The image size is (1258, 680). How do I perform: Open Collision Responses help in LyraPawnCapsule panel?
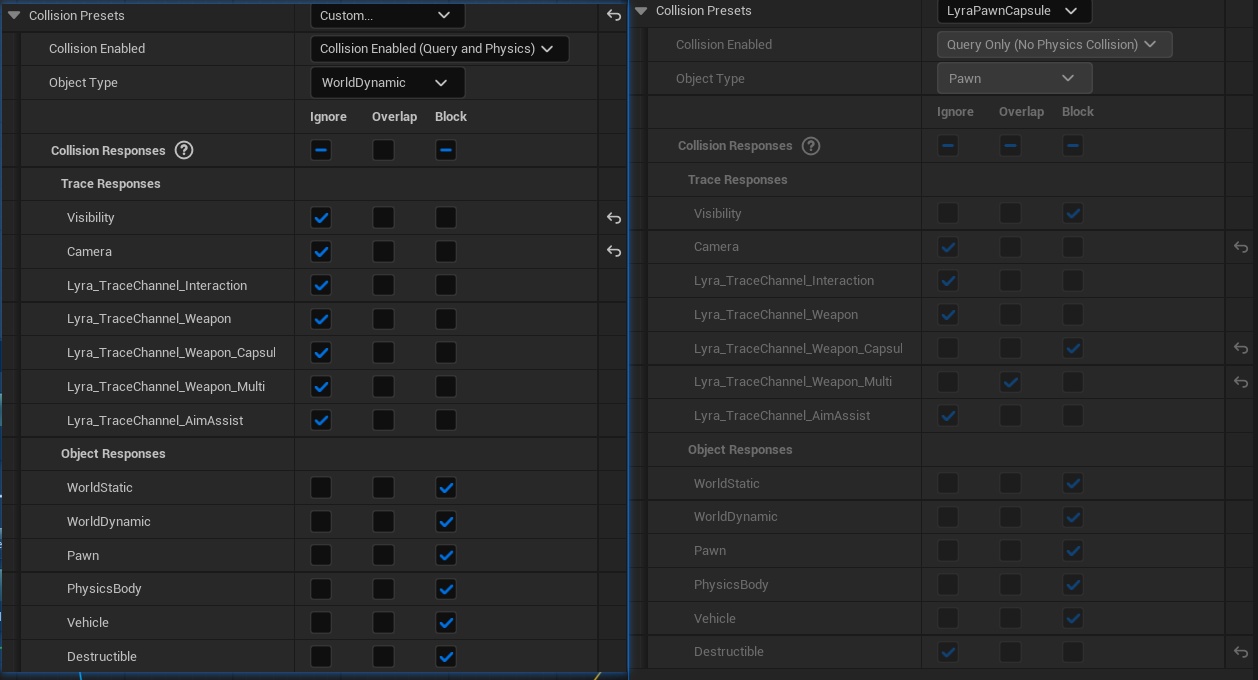point(811,146)
